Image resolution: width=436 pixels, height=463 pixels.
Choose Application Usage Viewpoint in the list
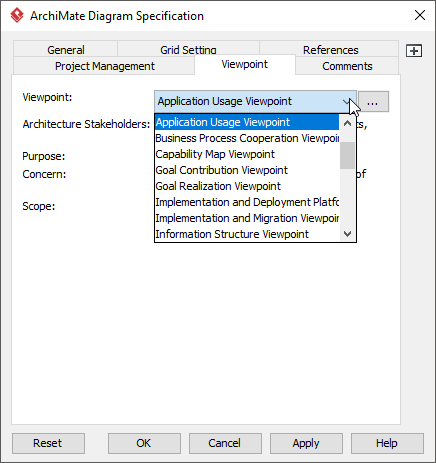[247, 122]
